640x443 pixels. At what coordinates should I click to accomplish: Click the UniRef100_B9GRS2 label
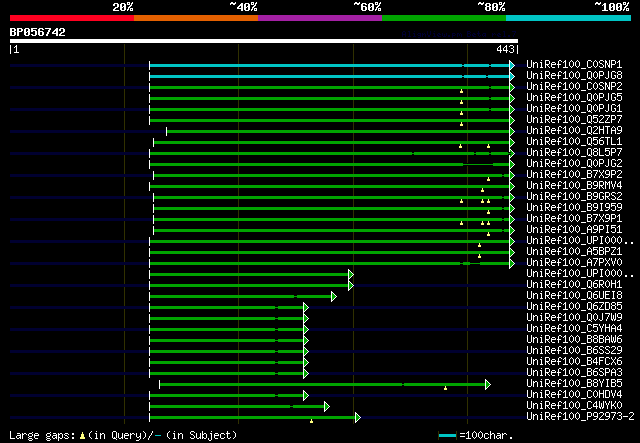pos(574,197)
